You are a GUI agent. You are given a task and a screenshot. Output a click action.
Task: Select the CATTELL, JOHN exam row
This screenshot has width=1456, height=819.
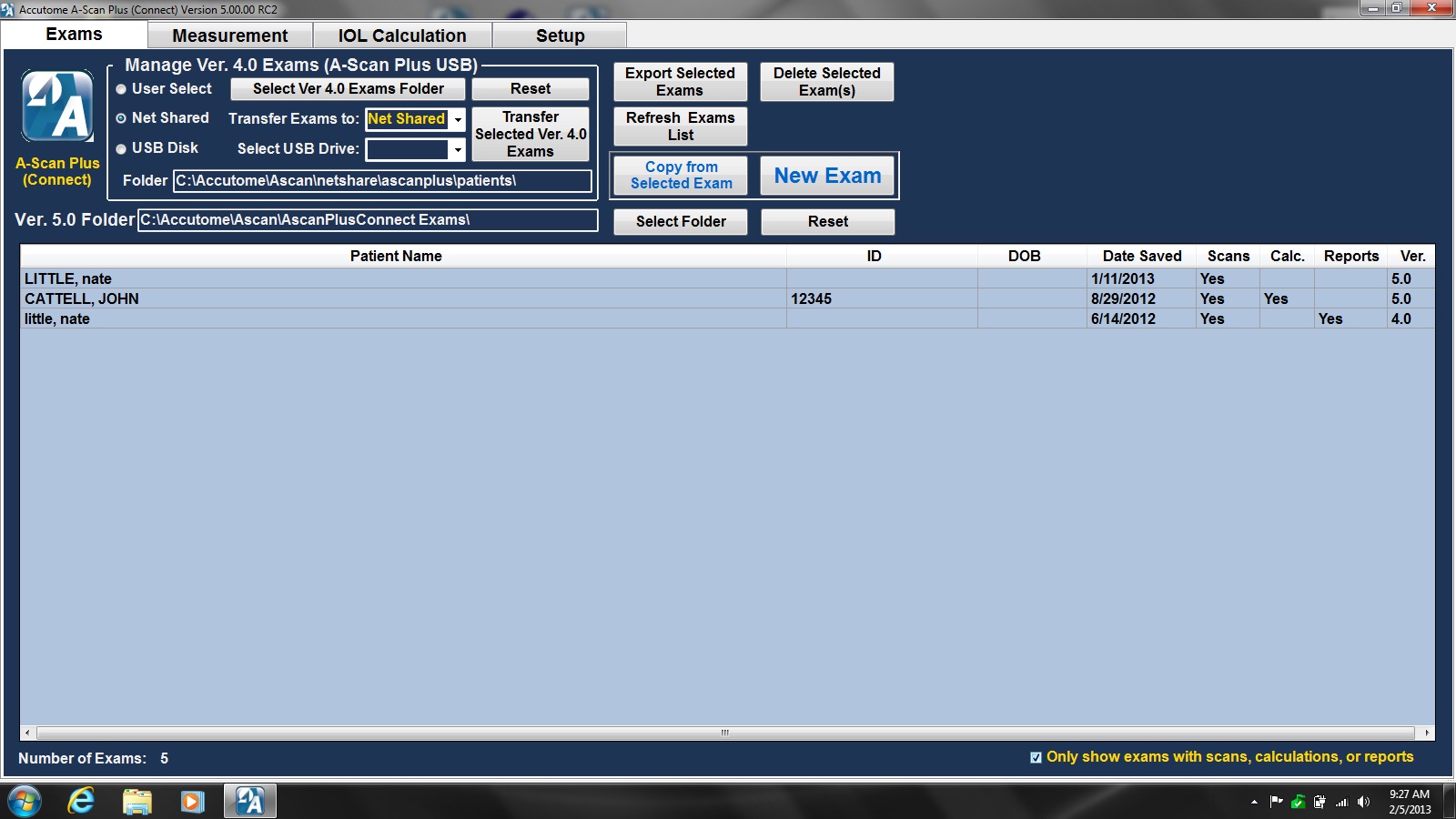click(727, 298)
